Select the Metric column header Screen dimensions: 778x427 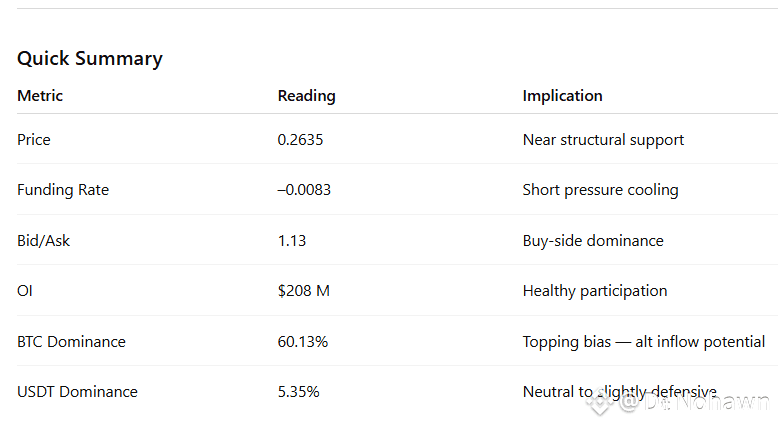click(x=40, y=96)
